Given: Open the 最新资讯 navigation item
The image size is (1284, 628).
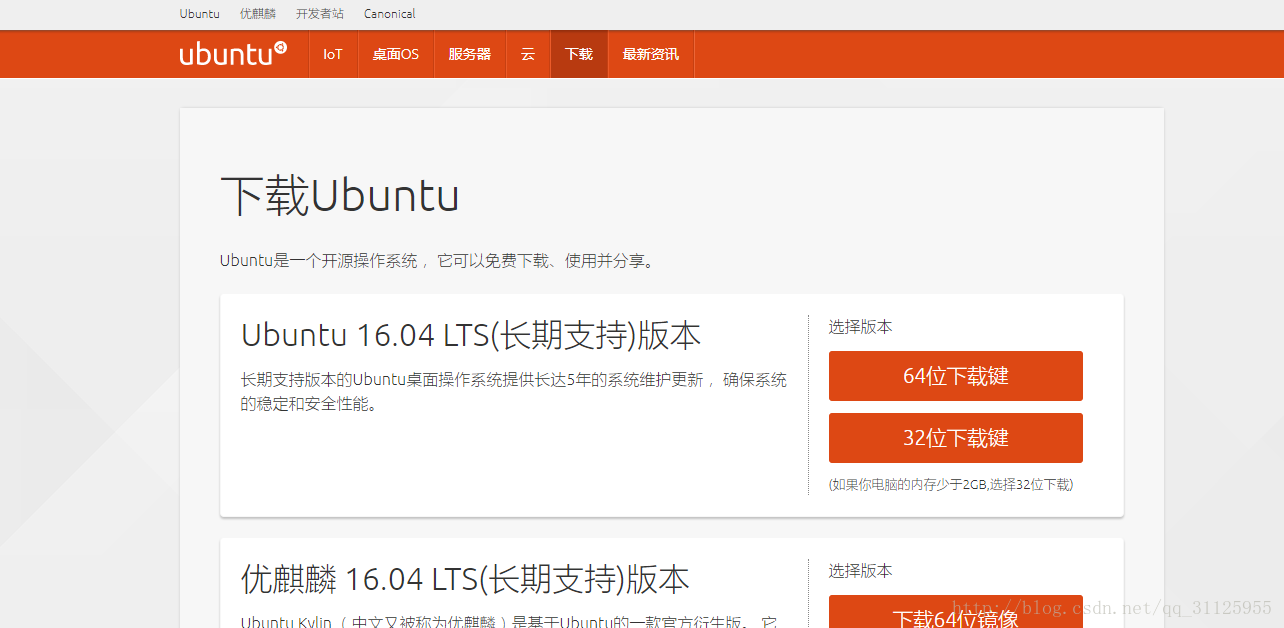Looking at the screenshot, I should click(x=651, y=54).
